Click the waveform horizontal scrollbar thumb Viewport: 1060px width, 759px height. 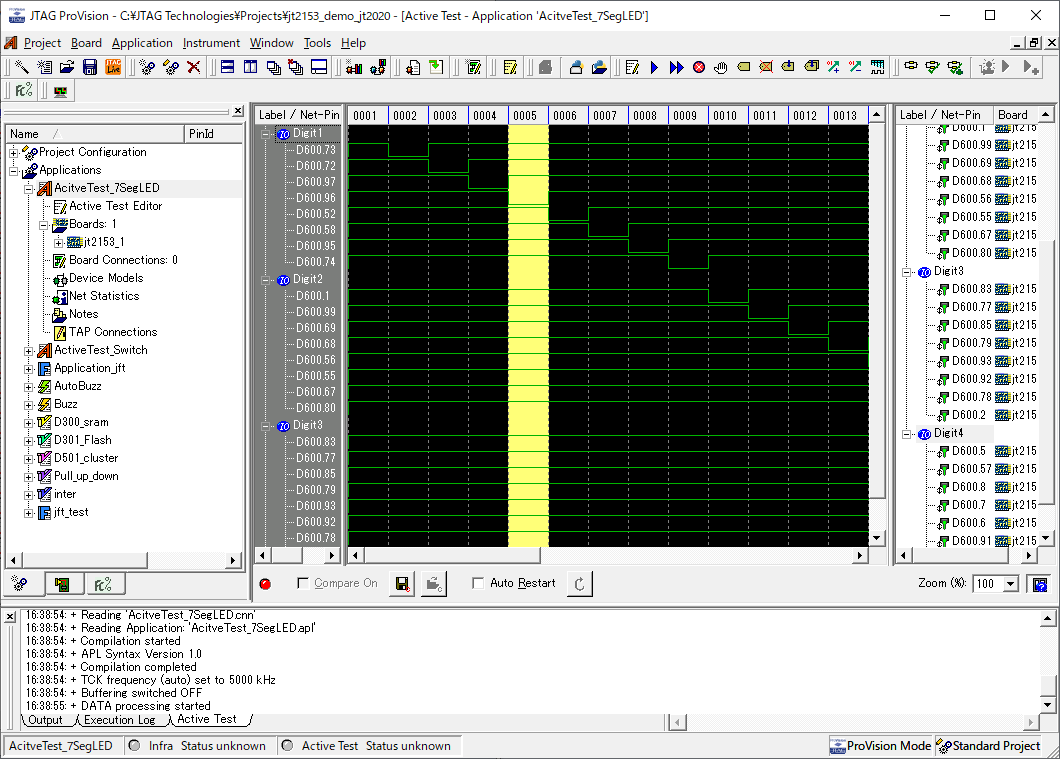click(452, 556)
